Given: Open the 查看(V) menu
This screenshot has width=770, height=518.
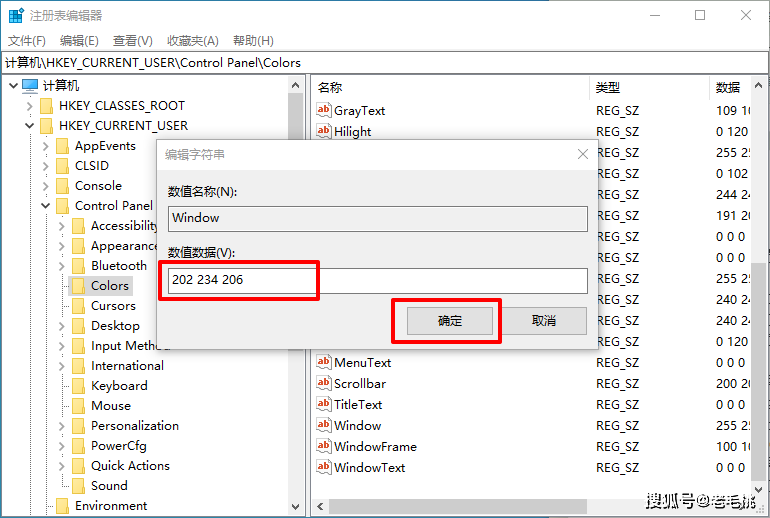Looking at the screenshot, I should [x=132, y=40].
